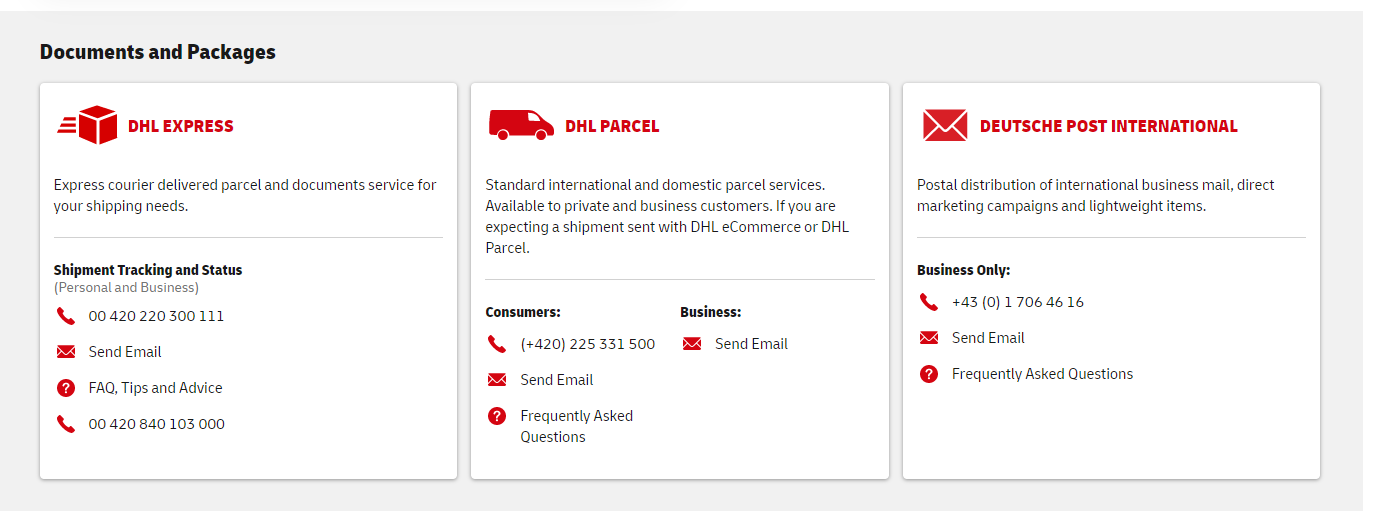The image size is (1383, 511).
Task: Call DHL Express number 00 420 220 300 111
Action: [156, 316]
